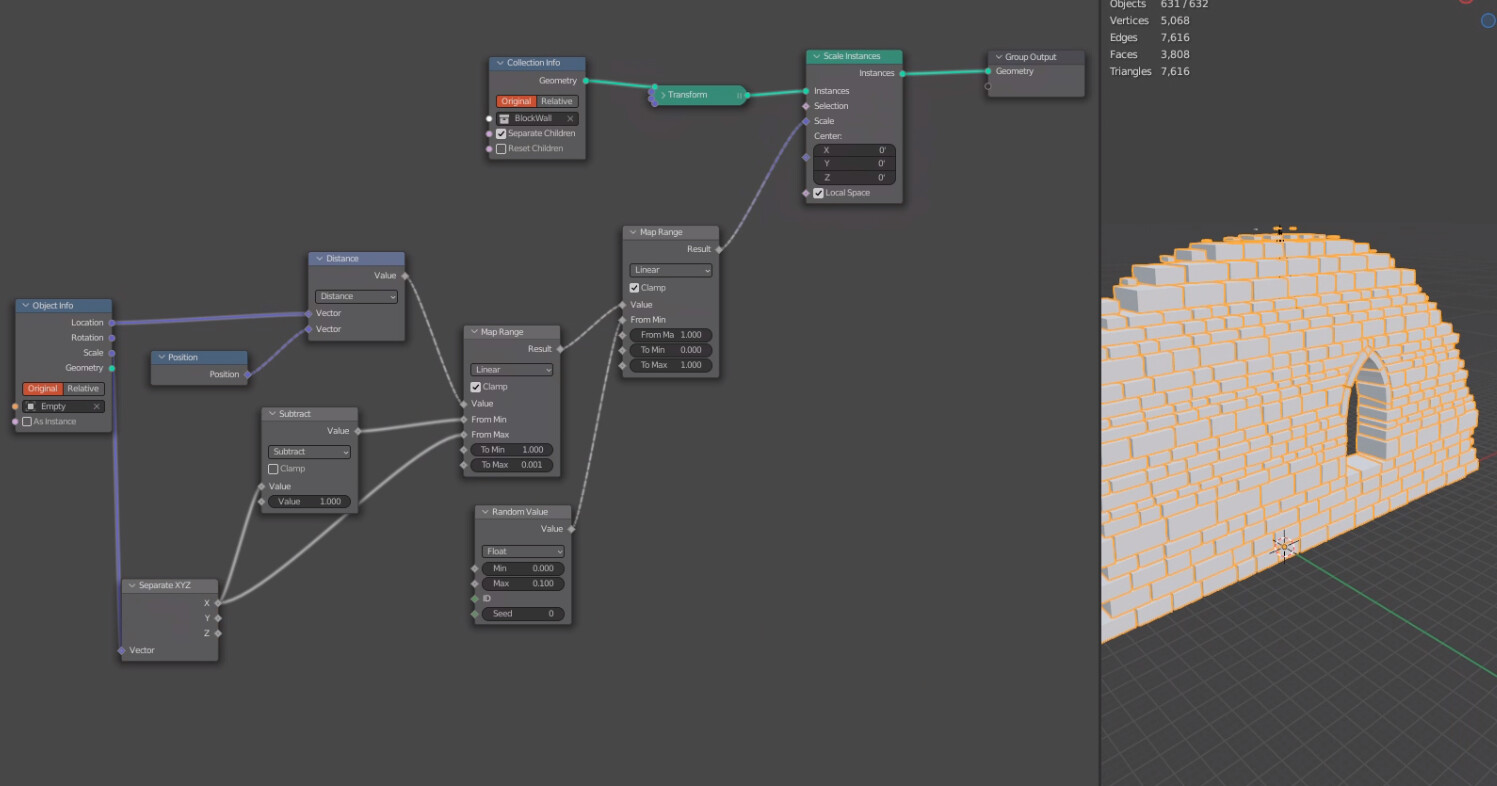Click the Position output socket
Image resolution: width=1497 pixels, height=786 pixels.
click(247, 375)
